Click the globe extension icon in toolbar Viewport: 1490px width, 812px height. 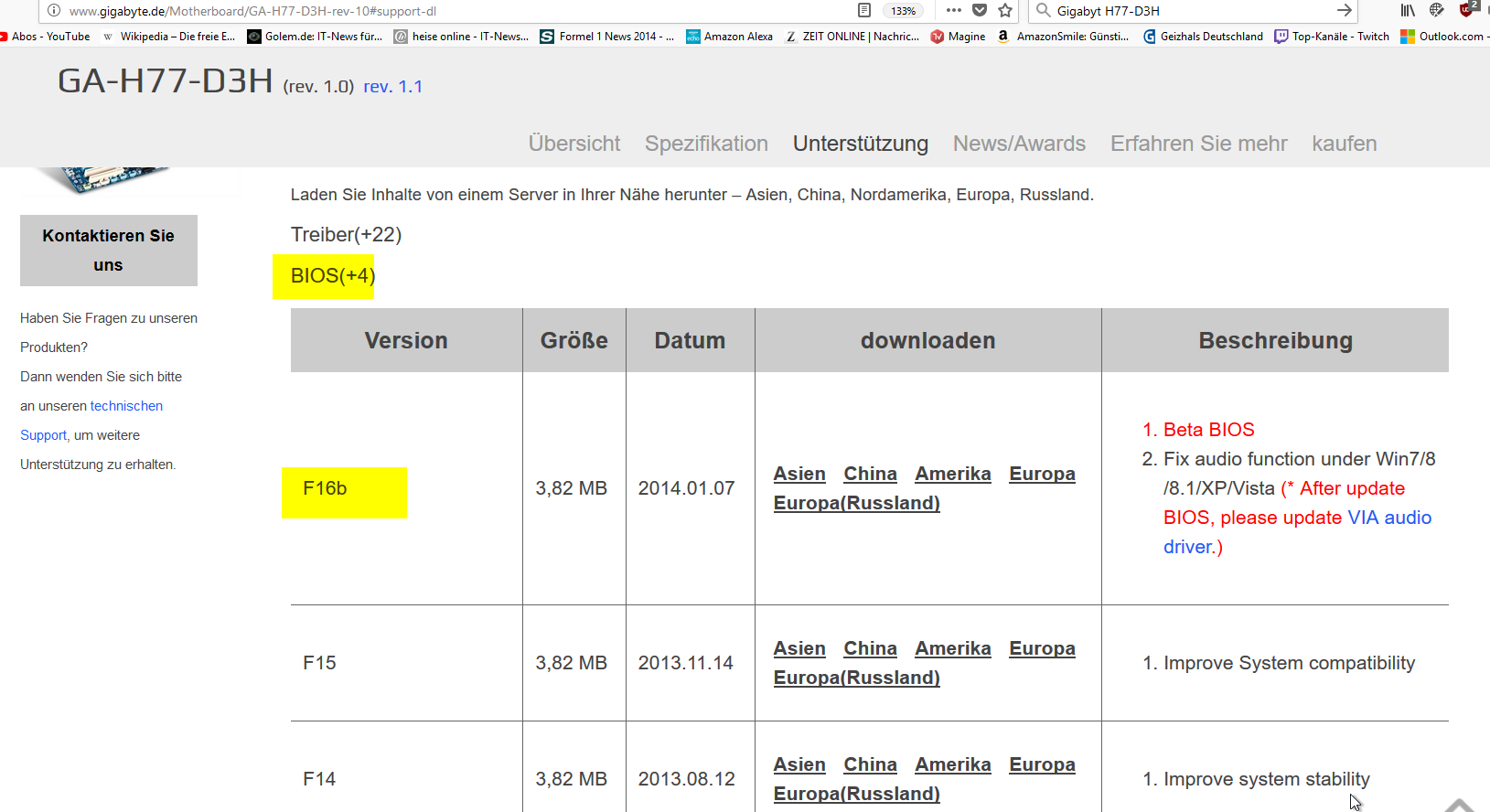click(1437, 10)
